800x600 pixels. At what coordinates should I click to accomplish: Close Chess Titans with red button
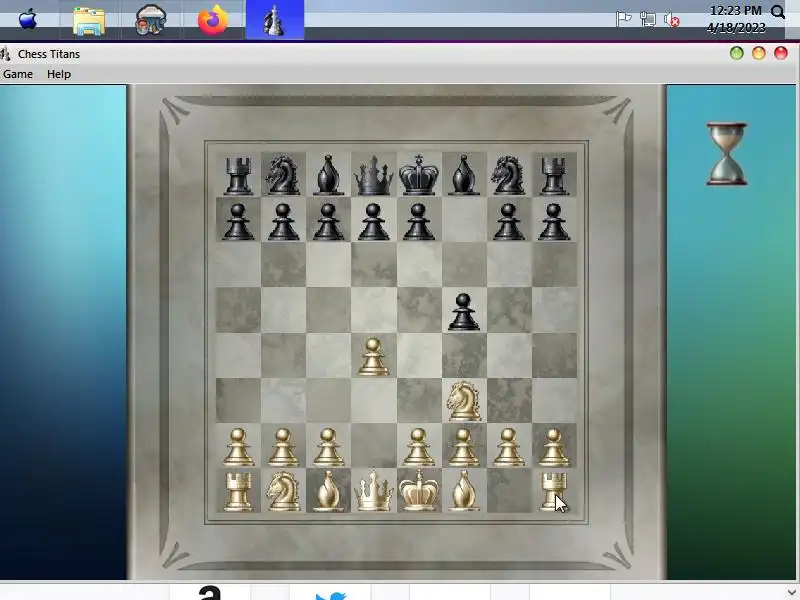tap(781, 53)
